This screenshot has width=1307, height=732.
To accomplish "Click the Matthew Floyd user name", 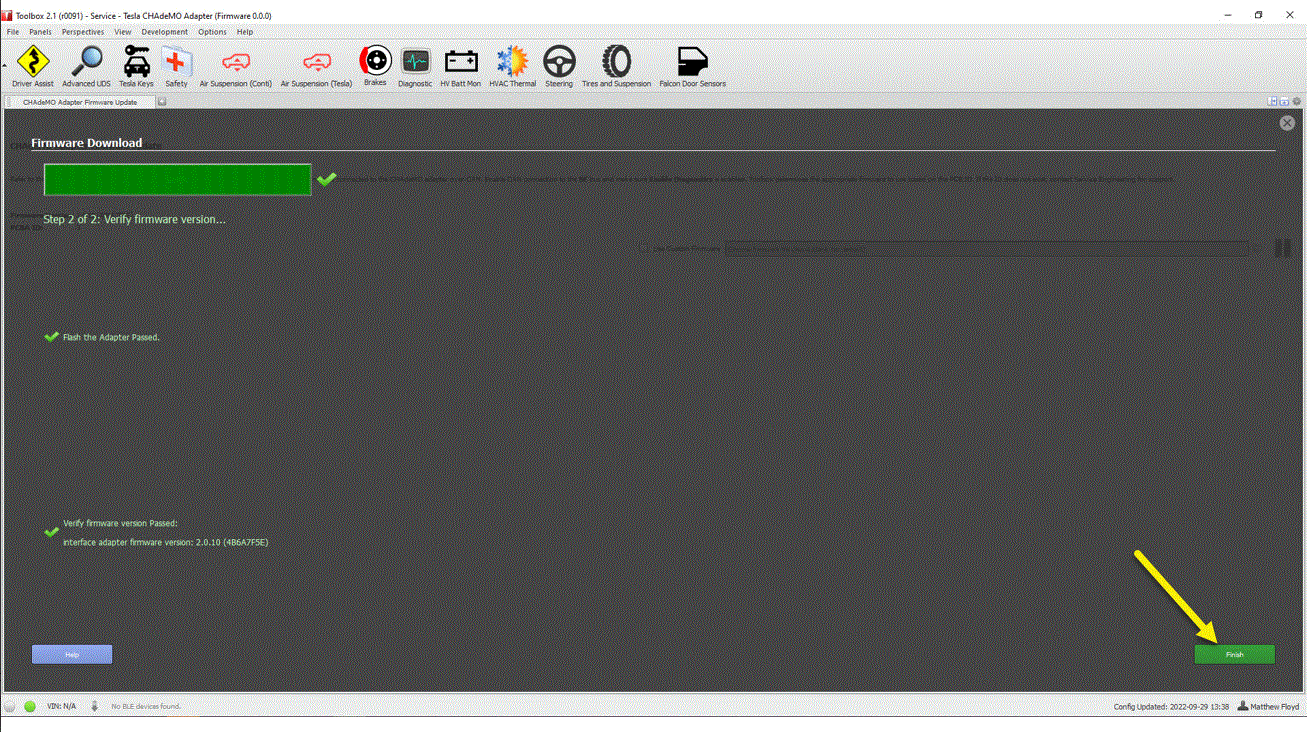I will (x=1276, y=707).
